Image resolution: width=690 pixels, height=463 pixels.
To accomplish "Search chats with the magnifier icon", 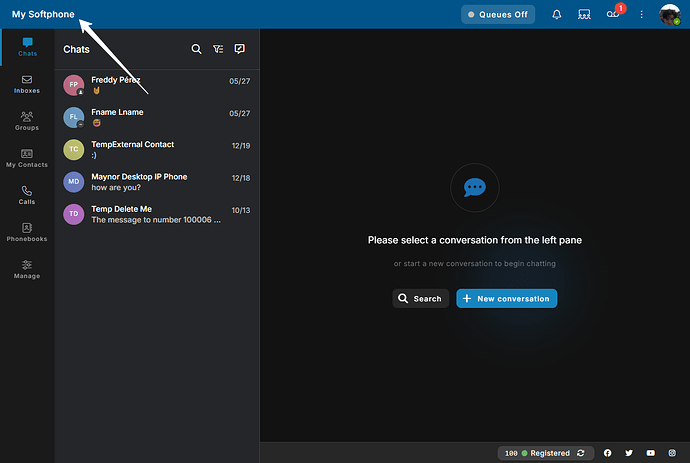I will (196, 49).
